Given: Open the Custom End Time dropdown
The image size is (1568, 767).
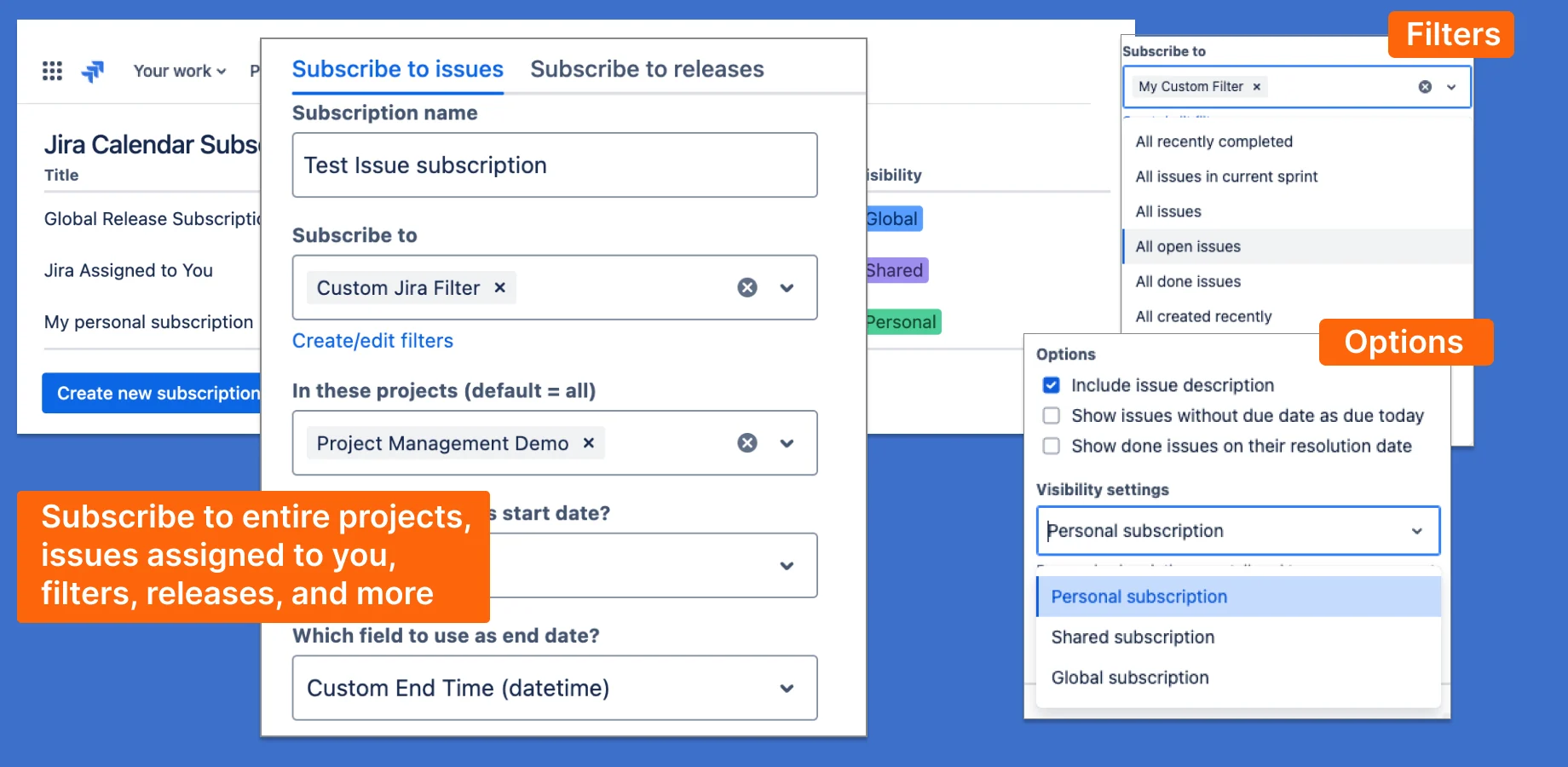Looking at the screenshot, I should point(555,688).
